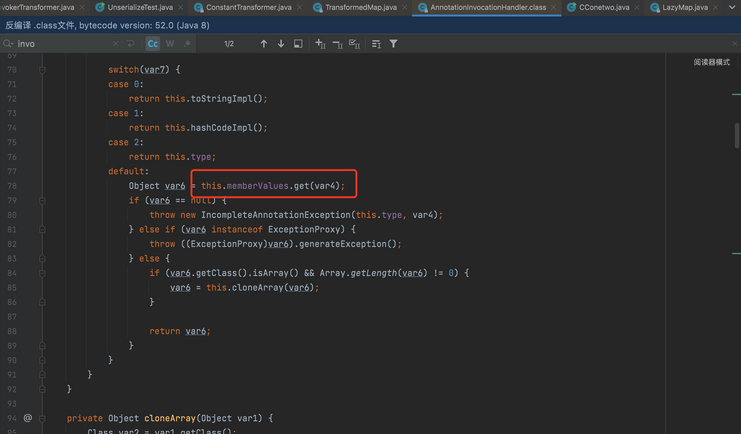Click 'hashCodeImpl' on line 74
The width and height of the screenshot is (741, 434).
221,128
